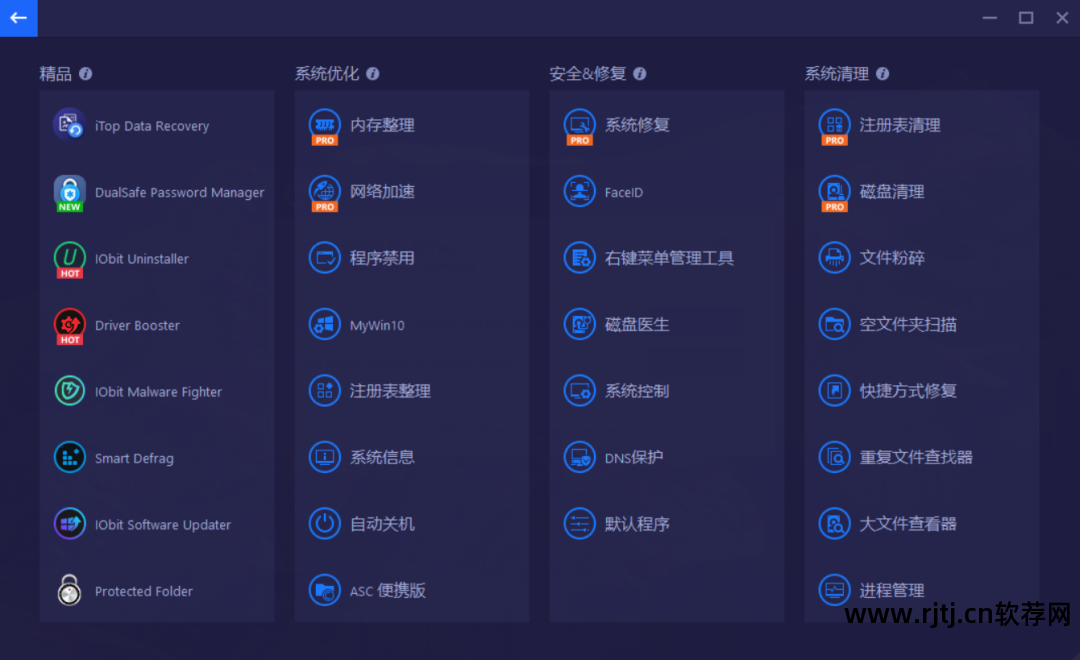
Task: Maximize the toolbox window
Action: click(x=1026, y=18)
